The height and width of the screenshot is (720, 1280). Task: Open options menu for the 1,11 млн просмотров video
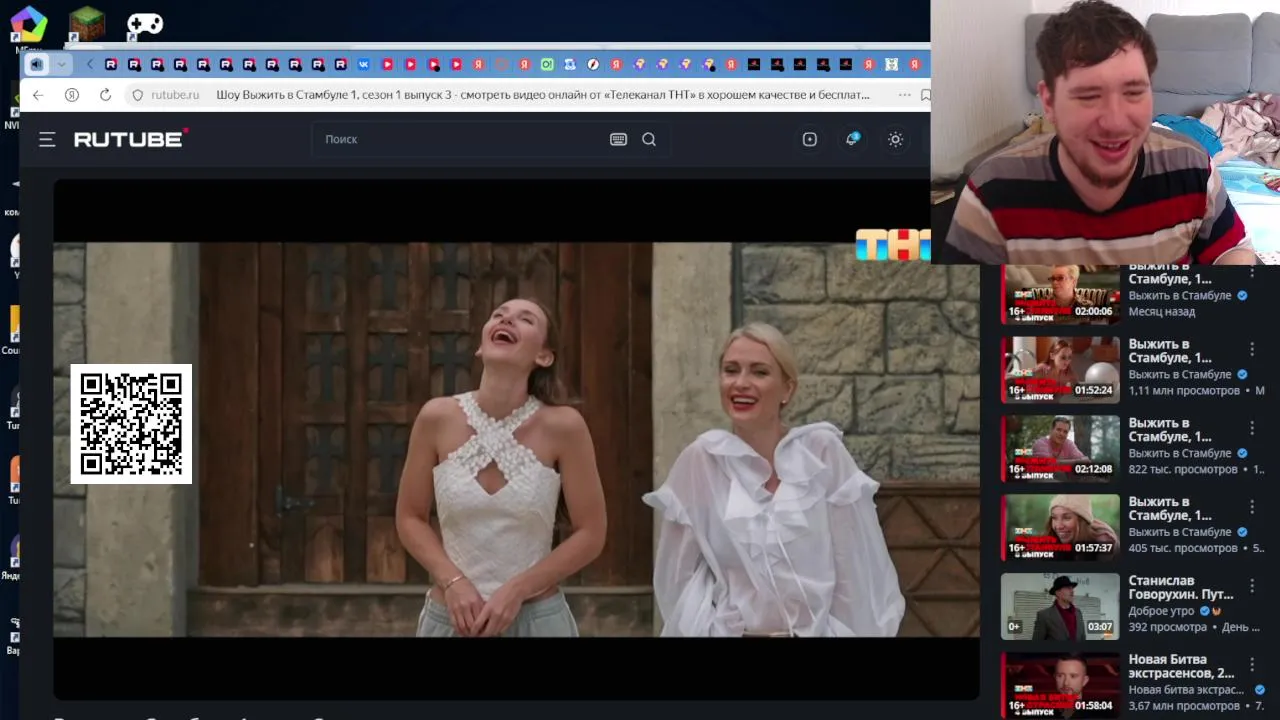[x=1252, y=349]
